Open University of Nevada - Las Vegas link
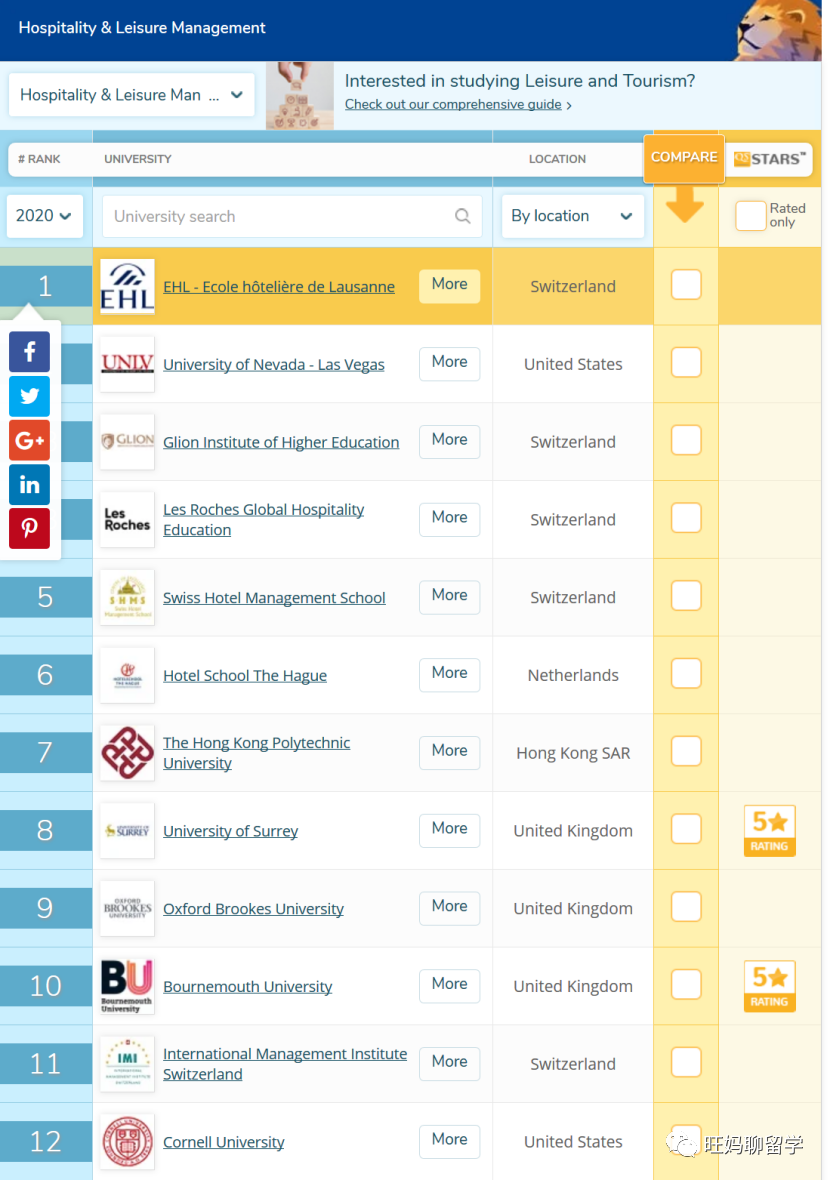This screenshot has width=830, height=1181. 273,365
